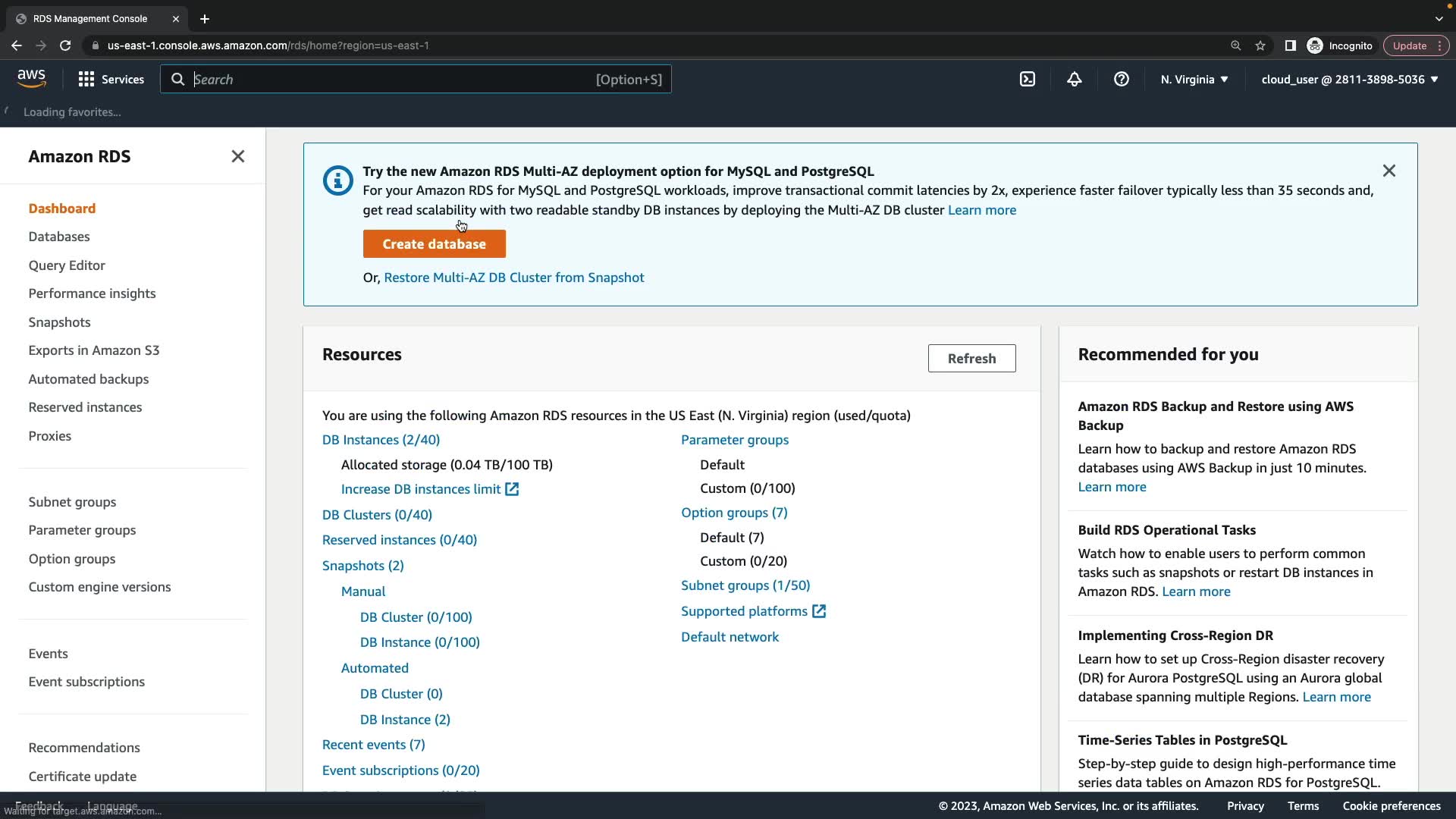
Task: Go to Snapshots in sidebar navigation
Action: (x=59, y=322)
